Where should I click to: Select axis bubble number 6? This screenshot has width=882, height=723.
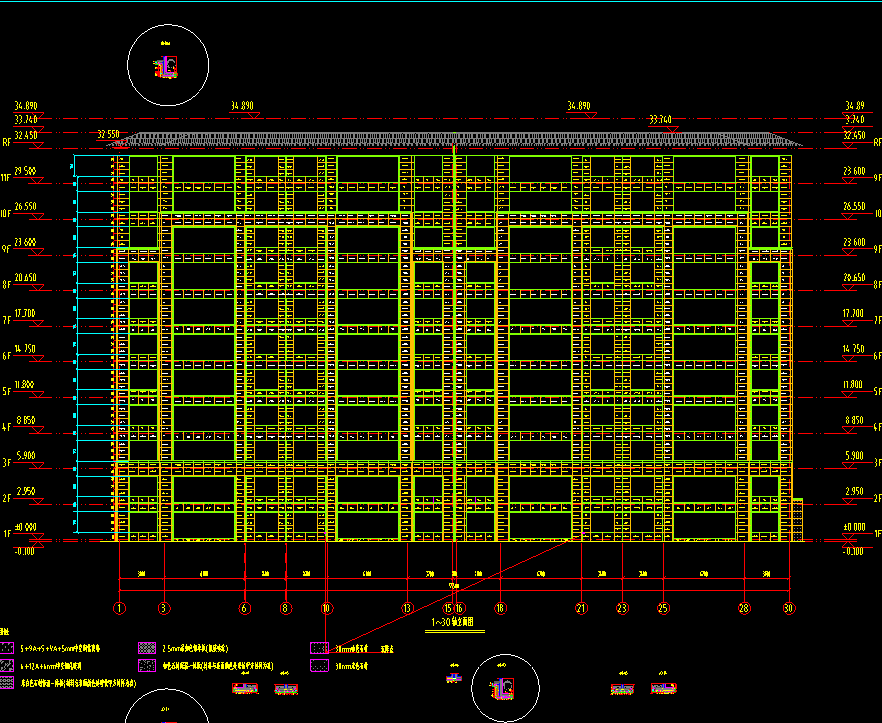tap(245, 608)
